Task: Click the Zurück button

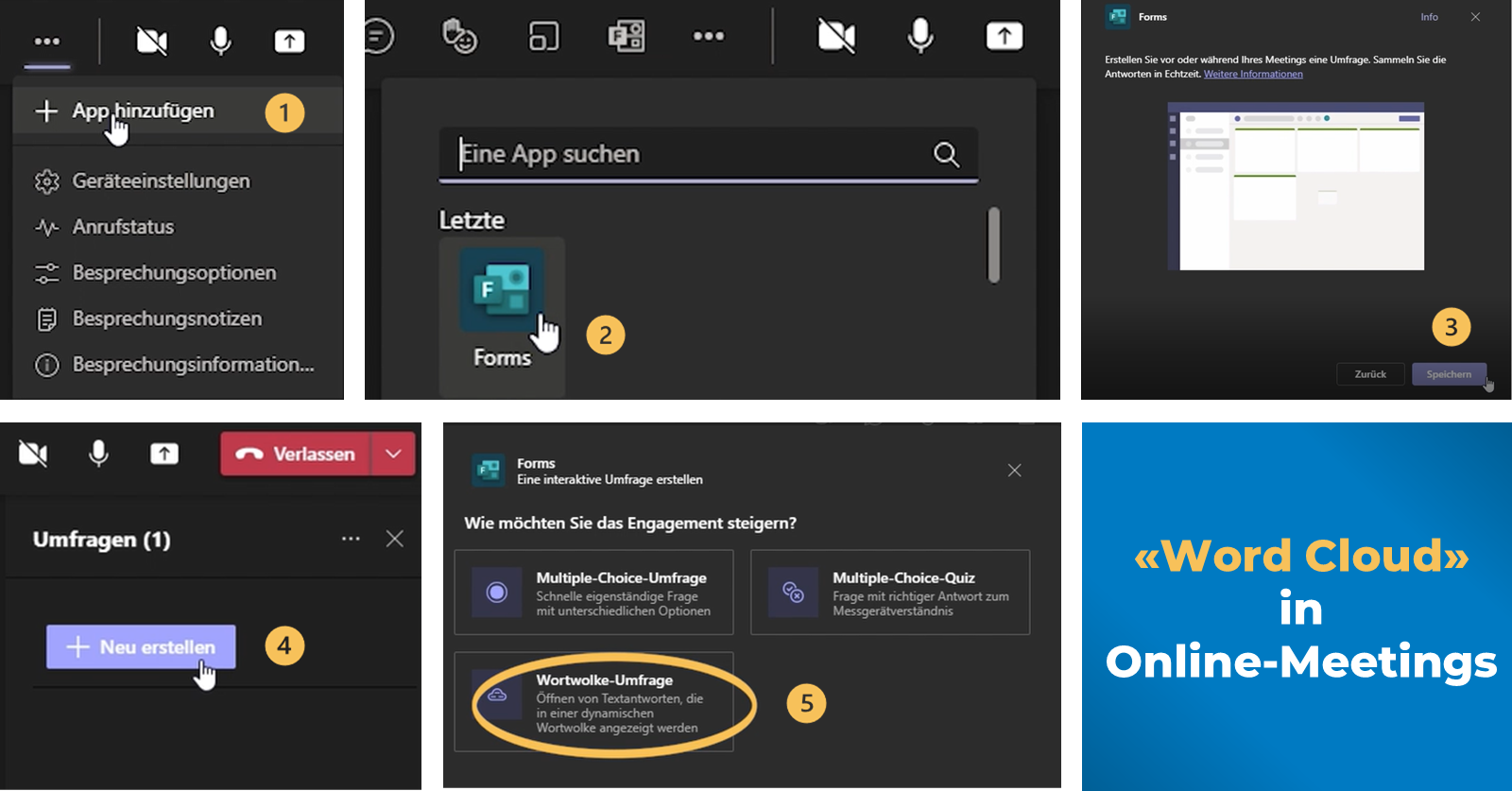Action: (1370, 374)
